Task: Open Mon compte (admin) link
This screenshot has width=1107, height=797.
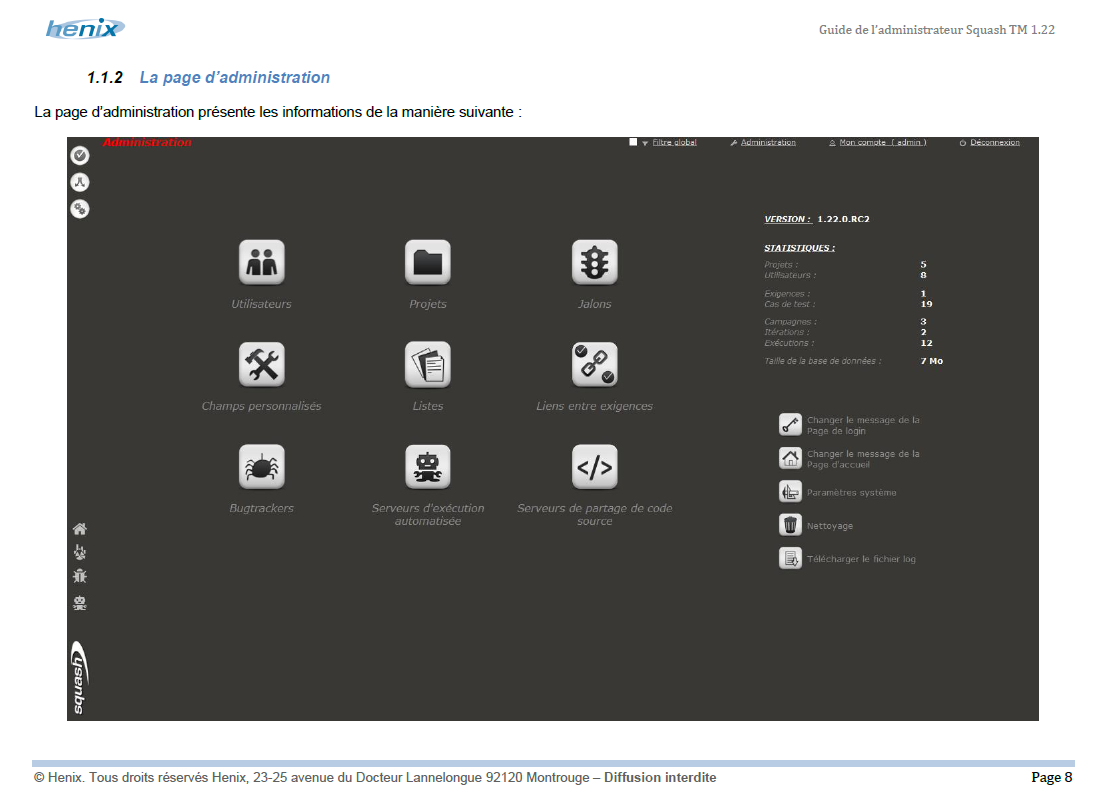Action: pyautogui.click(x=882, y=143)
